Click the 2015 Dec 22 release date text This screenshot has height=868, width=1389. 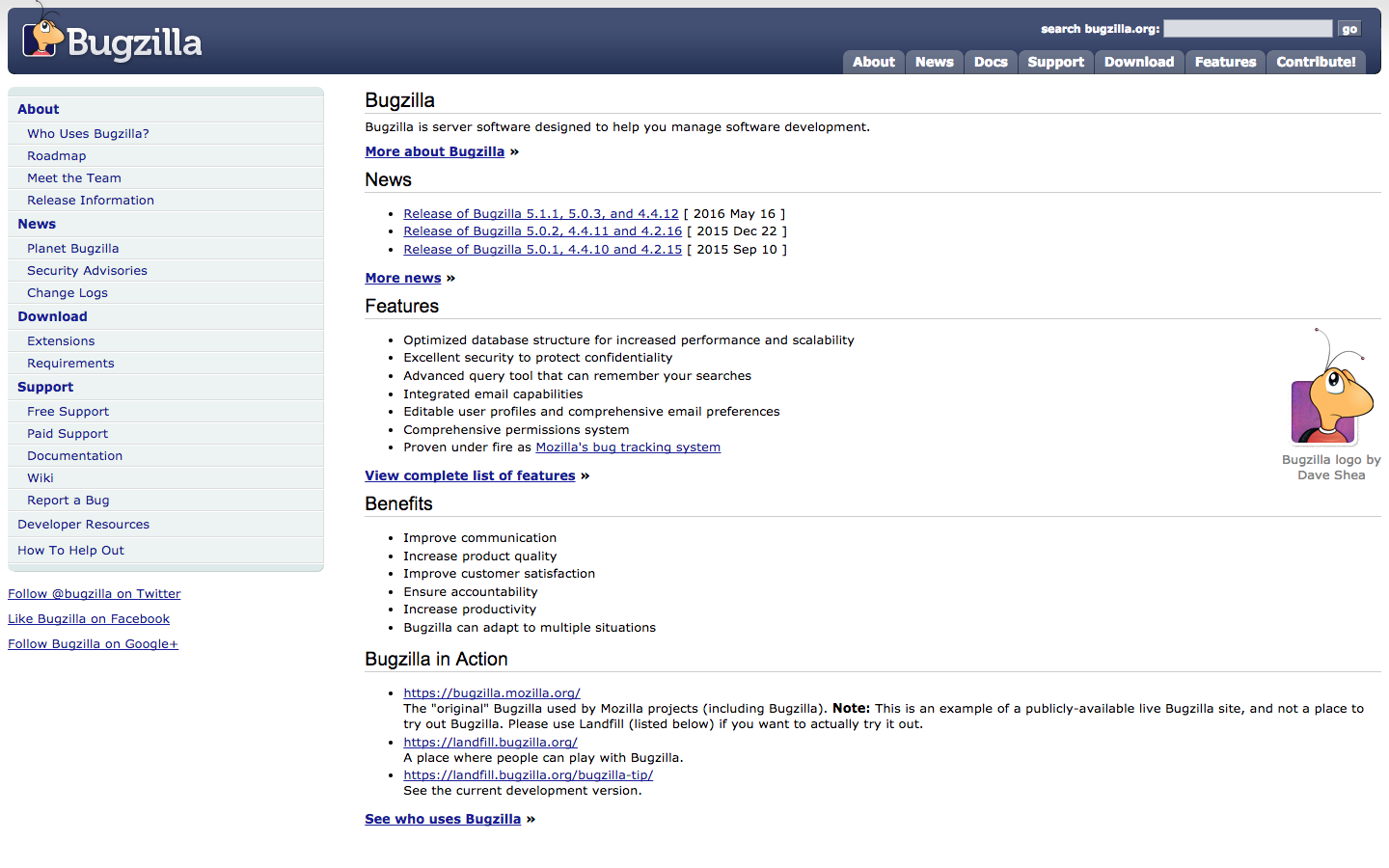pyautogui.click(x=737, y=231)
